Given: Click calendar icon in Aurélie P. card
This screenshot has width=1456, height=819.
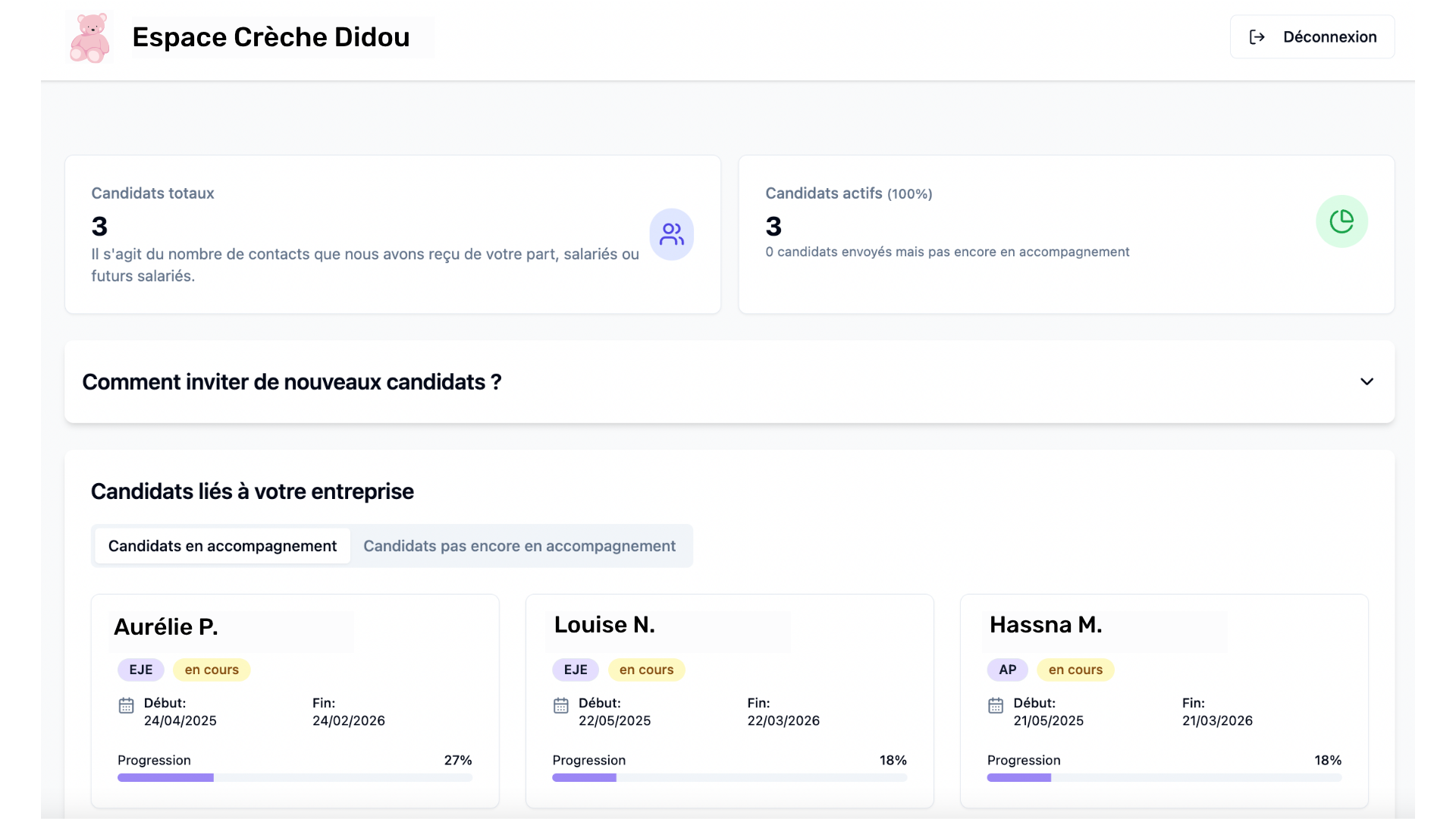Looking at the screenshot, I should pyautogui.click(x=127, y=706).
